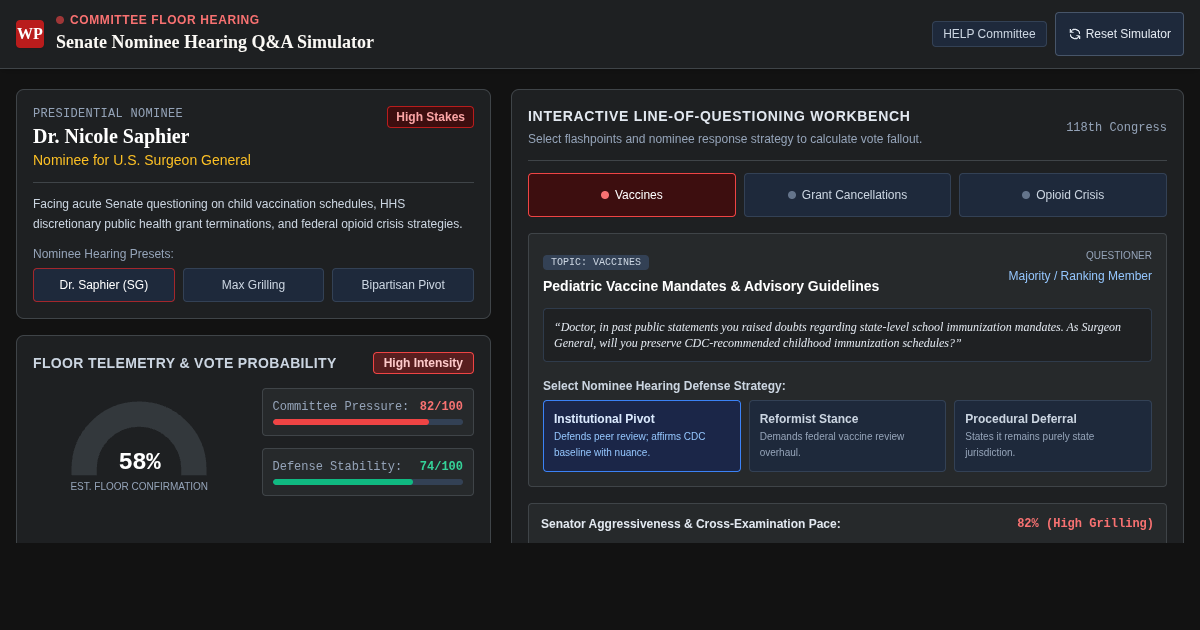Reset the simulator

[1119, 34]
